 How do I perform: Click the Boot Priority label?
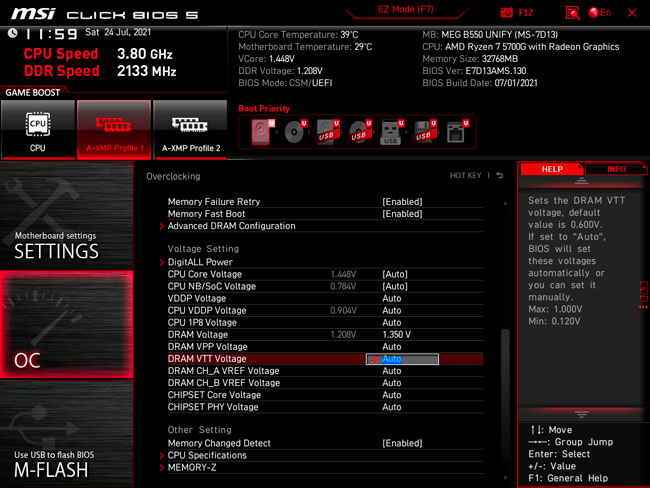point(264,109)
